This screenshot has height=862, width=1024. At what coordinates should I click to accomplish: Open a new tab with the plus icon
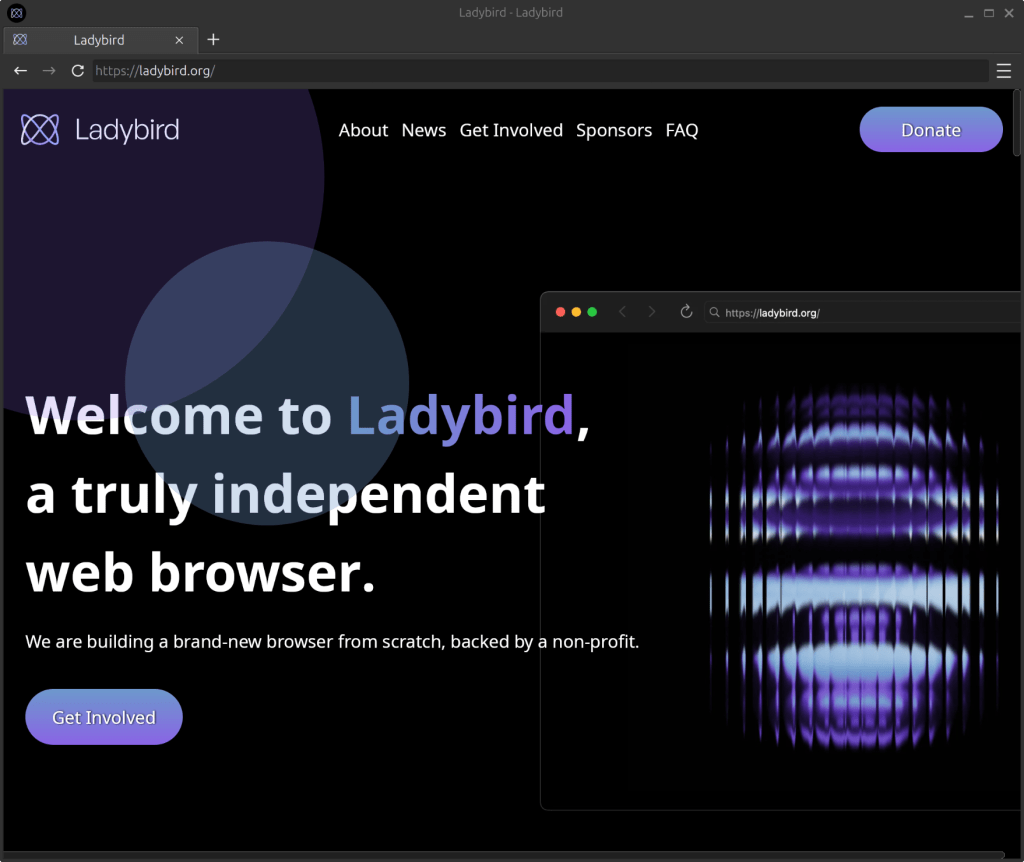(213, 39)
